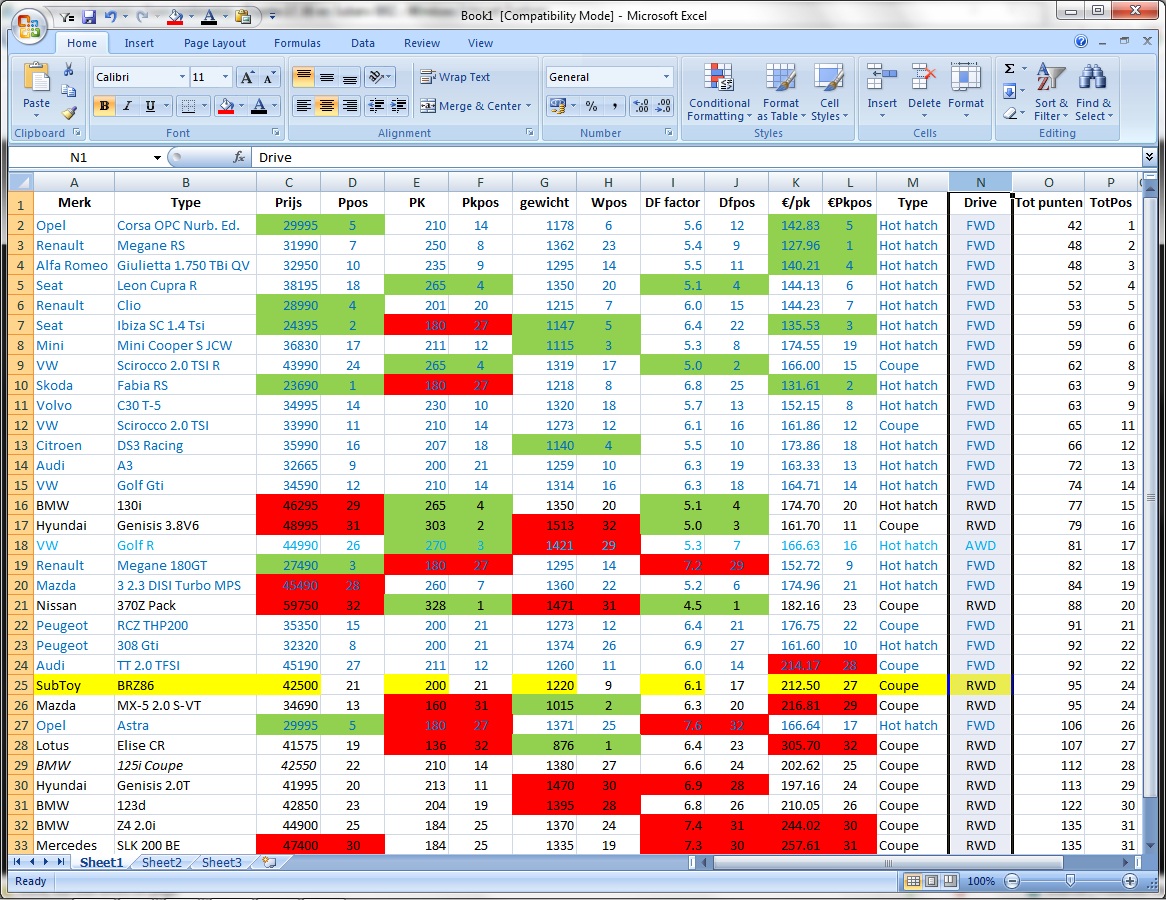
Task: Decrease decimal places
Action: pyautogui.click(x=663, y=106)
